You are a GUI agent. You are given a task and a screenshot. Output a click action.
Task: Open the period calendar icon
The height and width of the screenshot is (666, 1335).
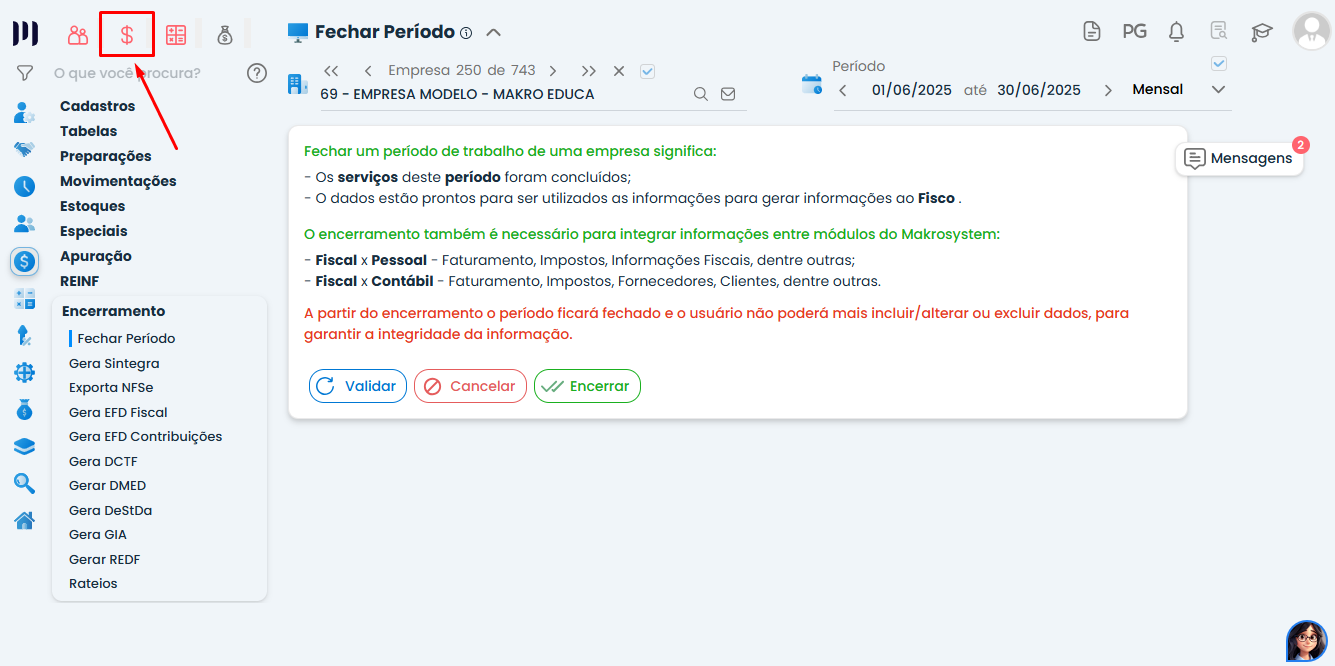pyautogui.click(x=812, y=84)
